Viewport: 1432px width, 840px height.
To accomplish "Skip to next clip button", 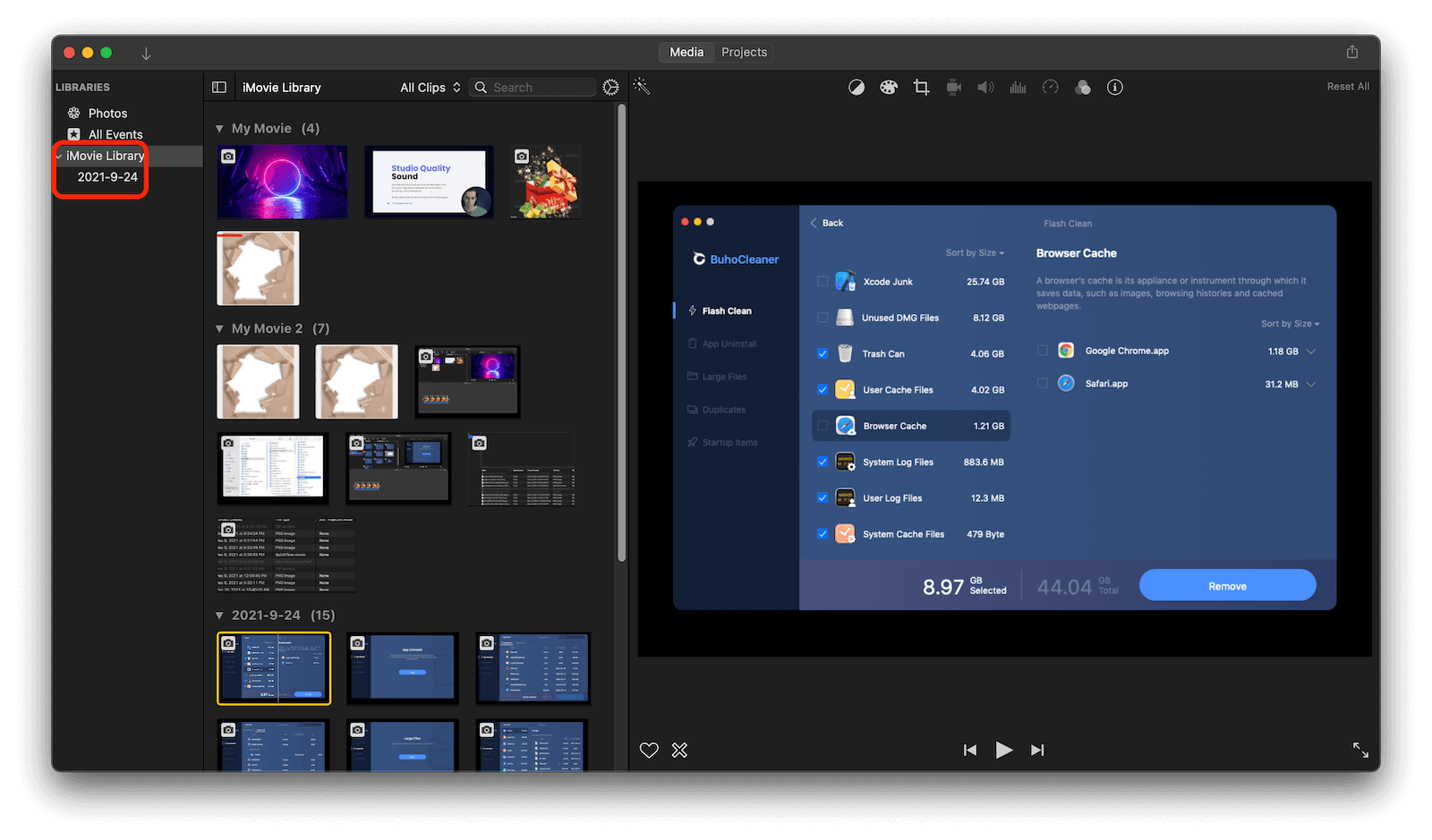I will 1037,750.
